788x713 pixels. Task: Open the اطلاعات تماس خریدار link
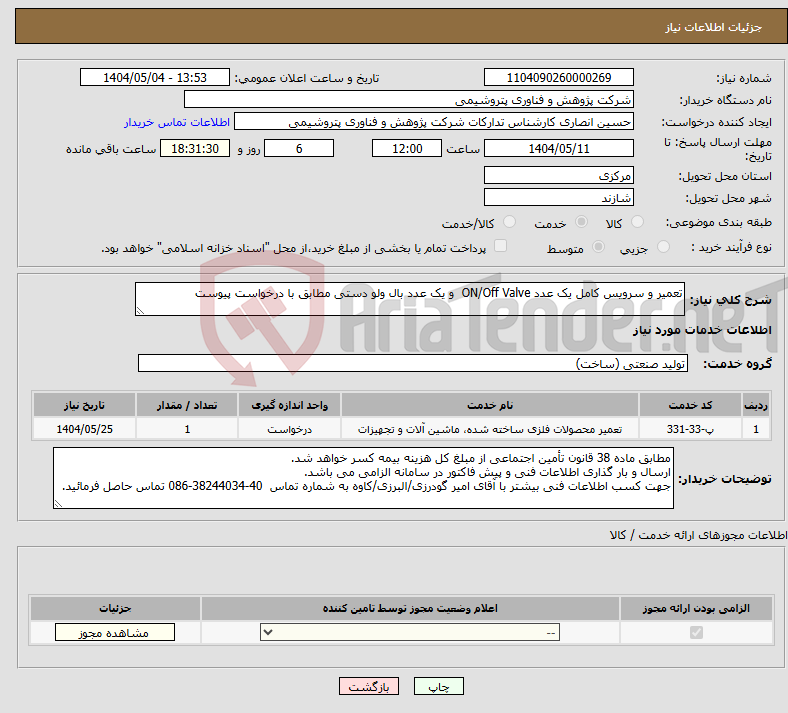pyautogui.click(x=177, y=122)
